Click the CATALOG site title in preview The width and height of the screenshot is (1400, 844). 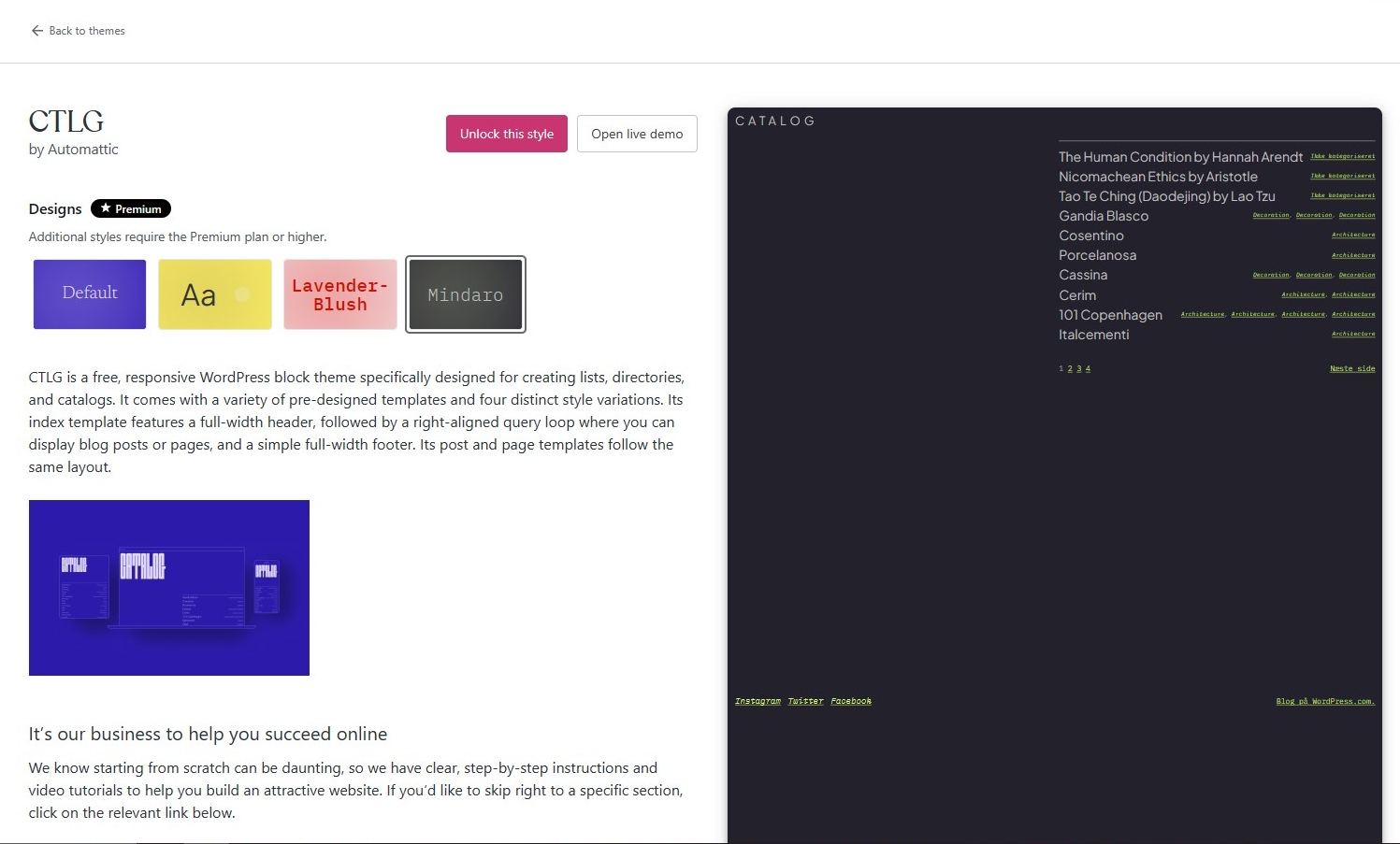click(x=775, y=121)
